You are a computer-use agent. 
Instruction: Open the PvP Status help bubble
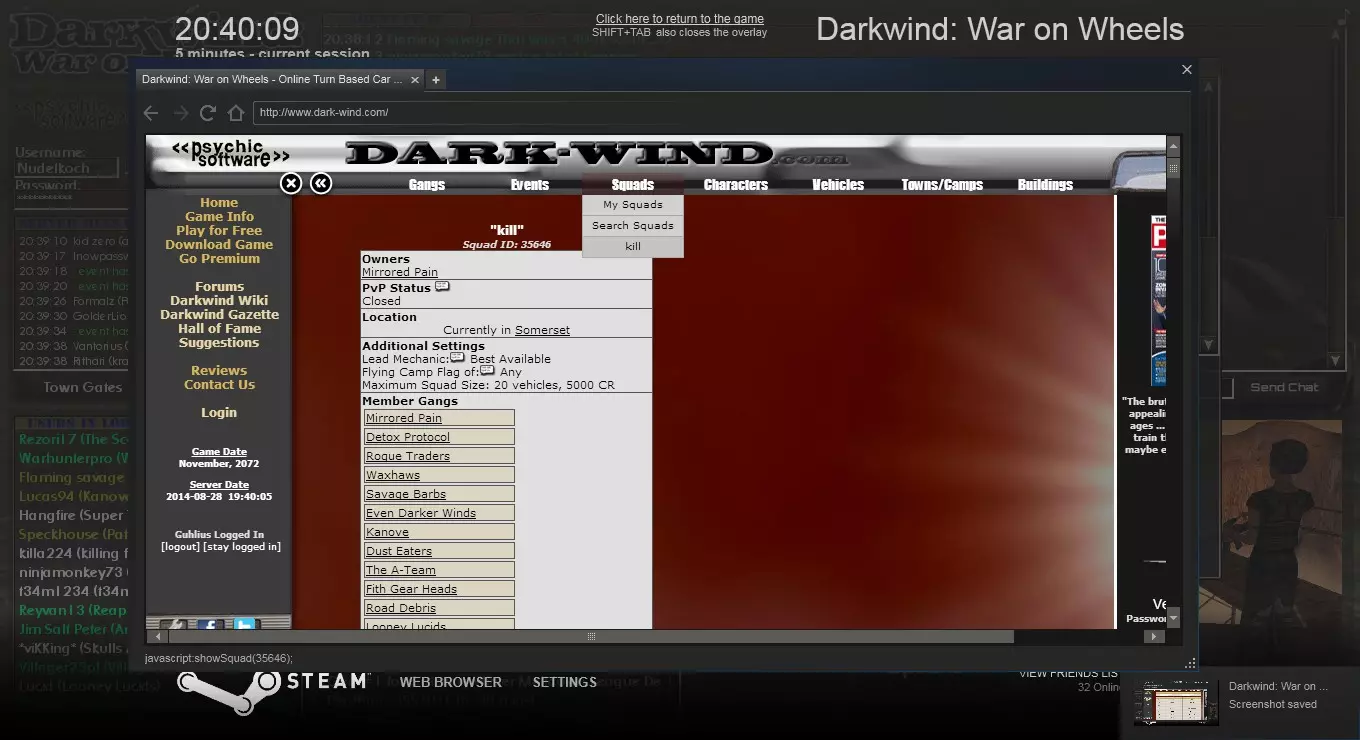tap(442, 287)
